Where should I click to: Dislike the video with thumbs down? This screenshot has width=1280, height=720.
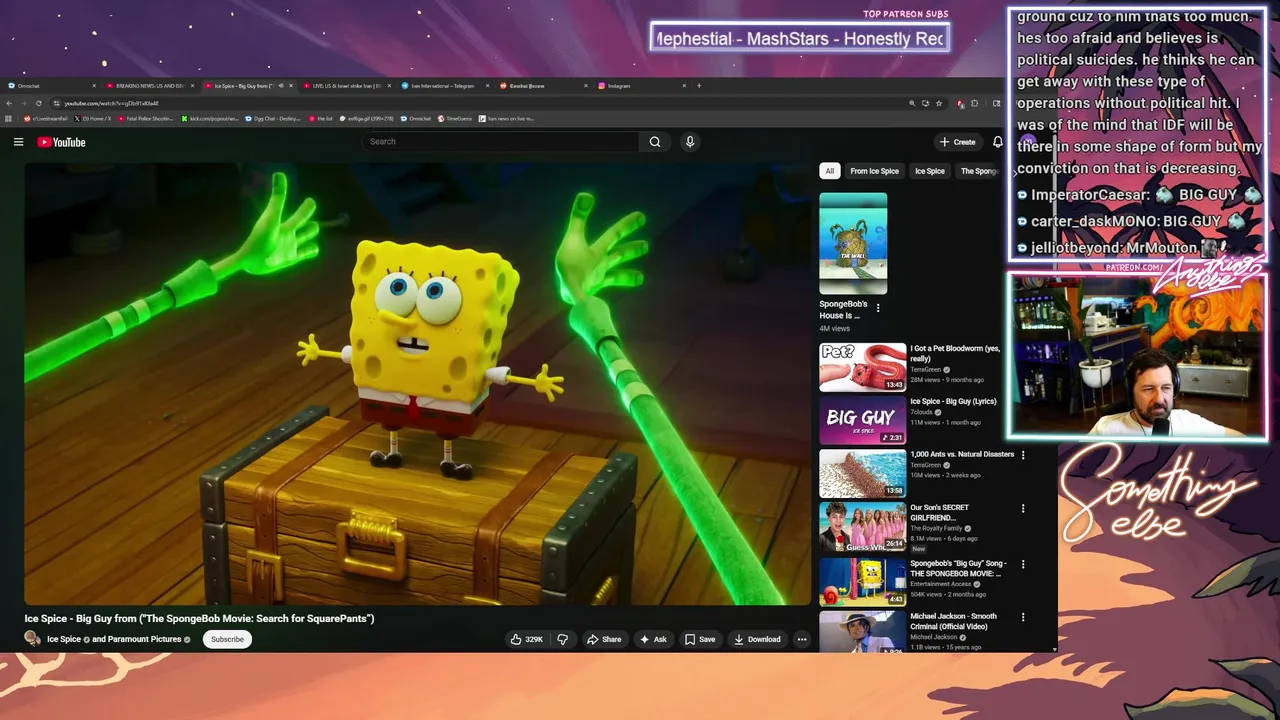[563, 639]
